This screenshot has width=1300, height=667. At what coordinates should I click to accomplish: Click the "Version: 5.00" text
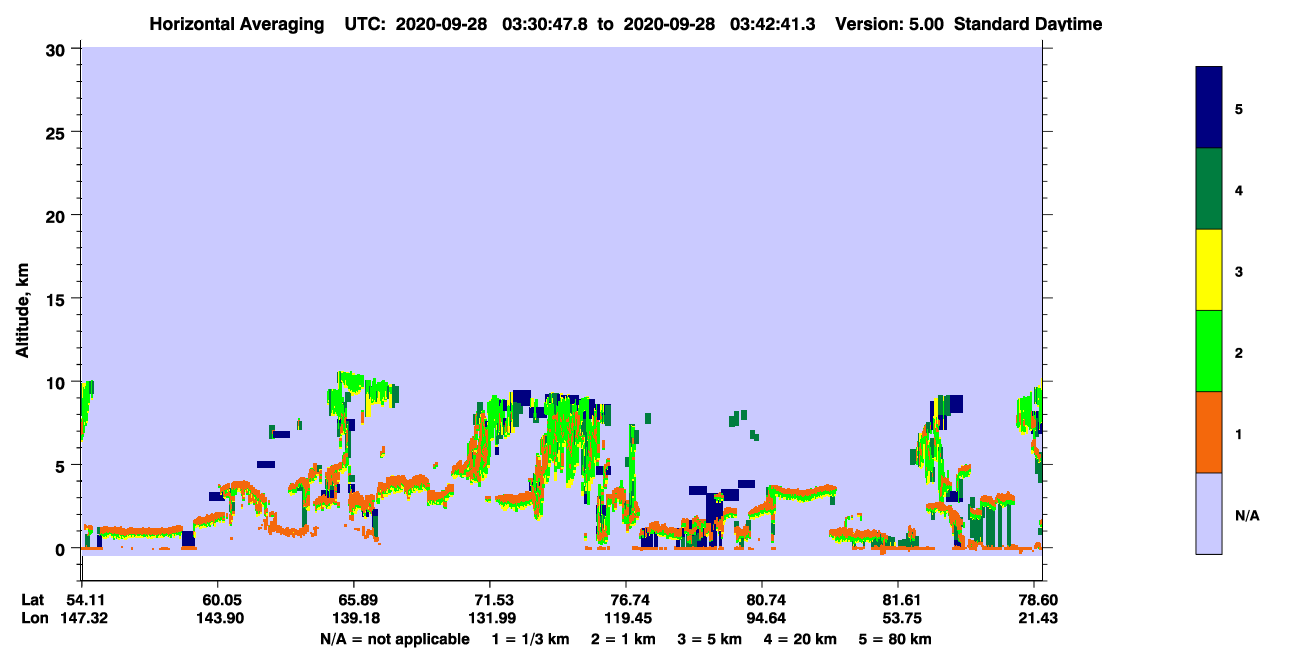click(x=890, y=24)
